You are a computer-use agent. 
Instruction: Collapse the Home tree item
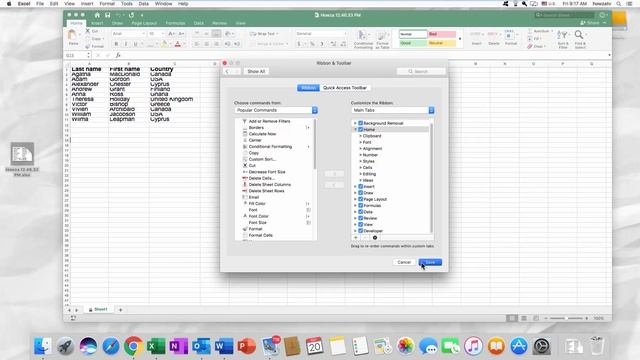click(355, 129)
